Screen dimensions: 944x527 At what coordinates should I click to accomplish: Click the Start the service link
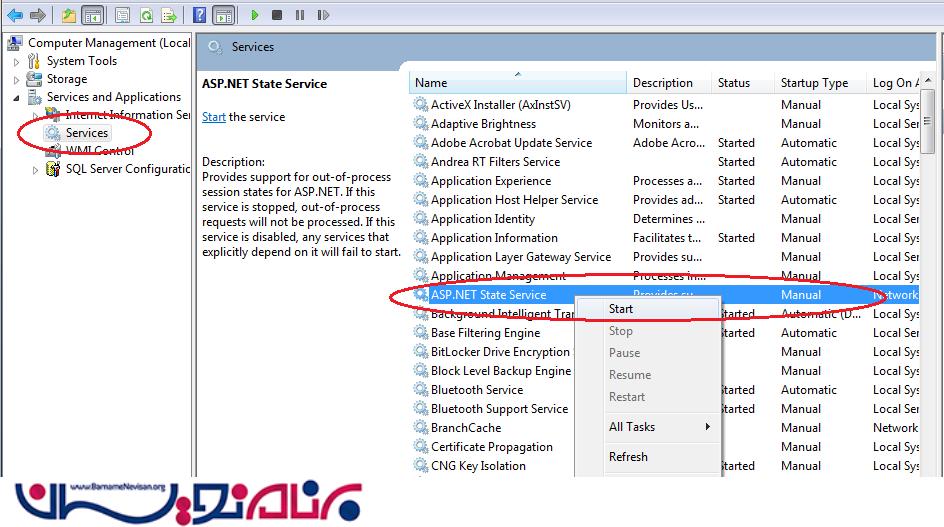click(213, 117)
